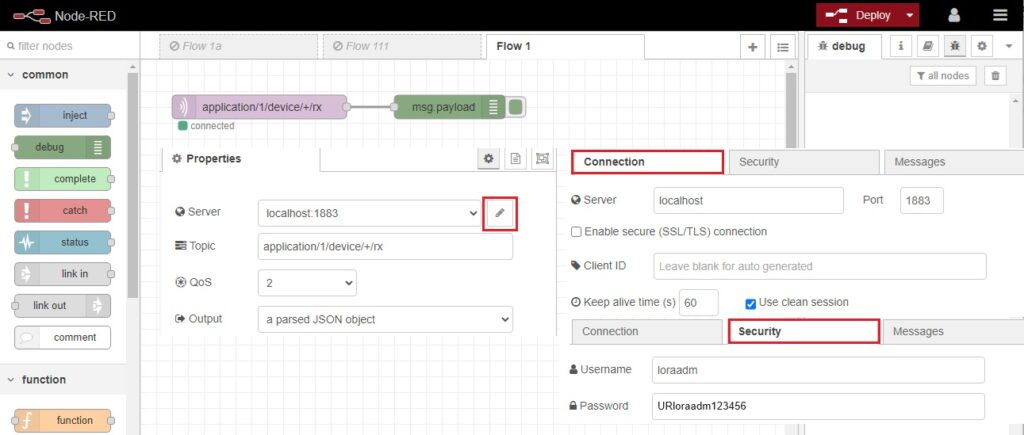
Task: Open the node appearance icon
Action: click(542, 158)
